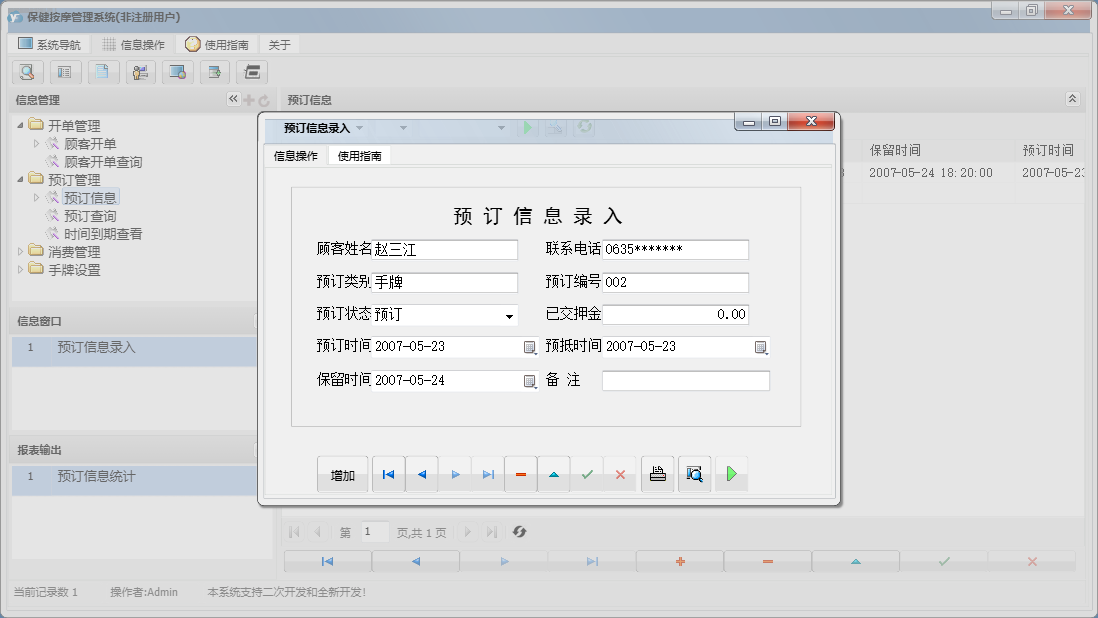Open the 预订时间 date picker
This screenshot has width=1098, height=618.
[531, 347]
